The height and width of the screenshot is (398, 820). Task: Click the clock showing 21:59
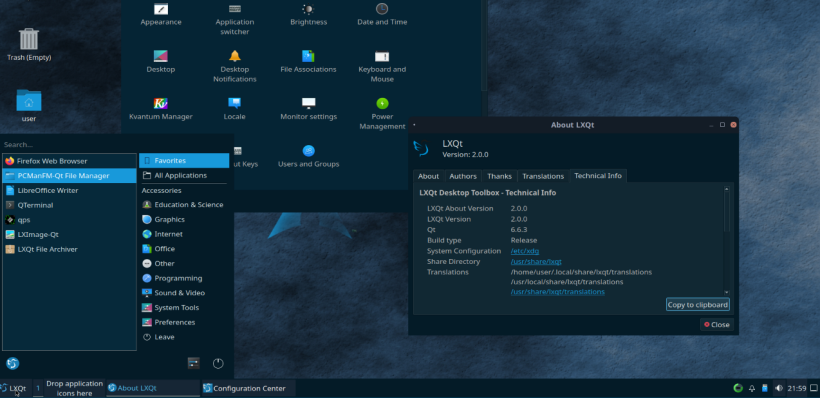pos(796,388)
